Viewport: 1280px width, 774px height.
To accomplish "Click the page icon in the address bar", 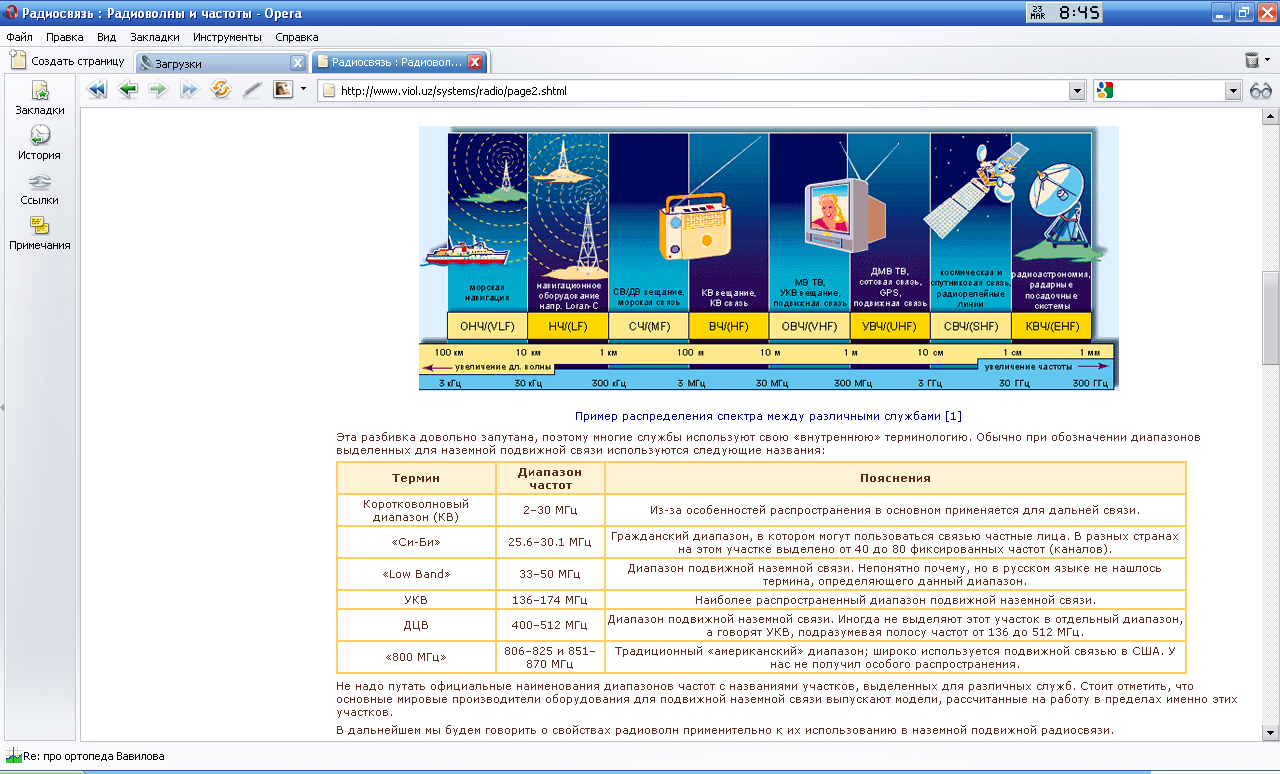I will pyautogui.click(x=328, y=91).
